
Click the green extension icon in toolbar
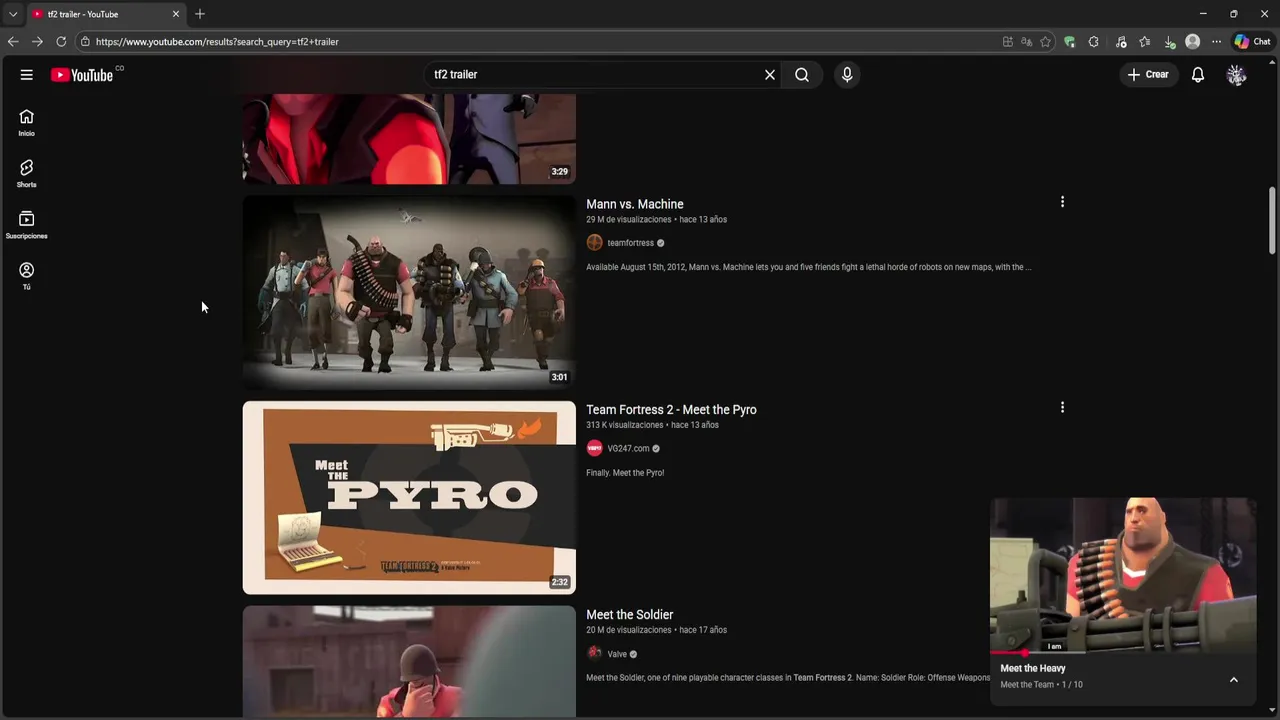point(1069,42)
